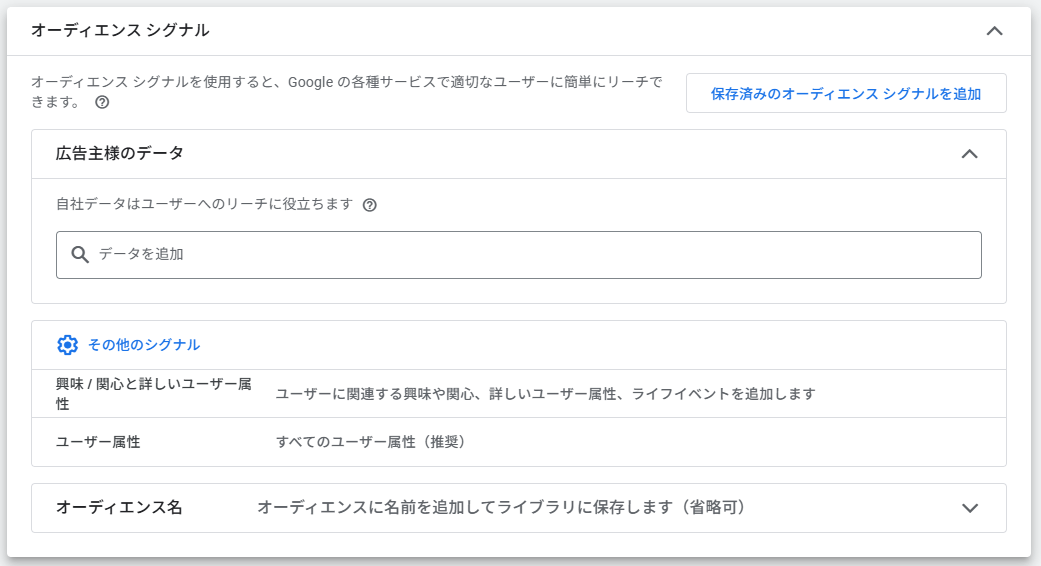1041x566 pixels.
Task: Click the オーディエンス シグナル header title
Action: [x=120, y=31]
